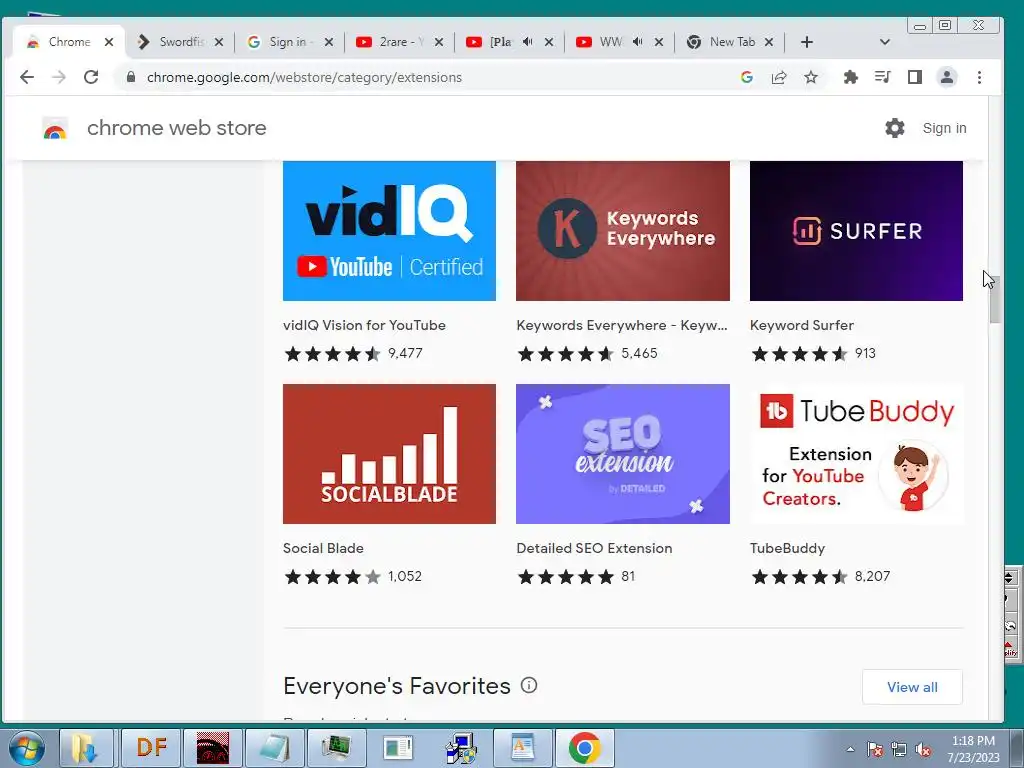
Task: Toggle the side panel icon
Action: tap(914, 77)
